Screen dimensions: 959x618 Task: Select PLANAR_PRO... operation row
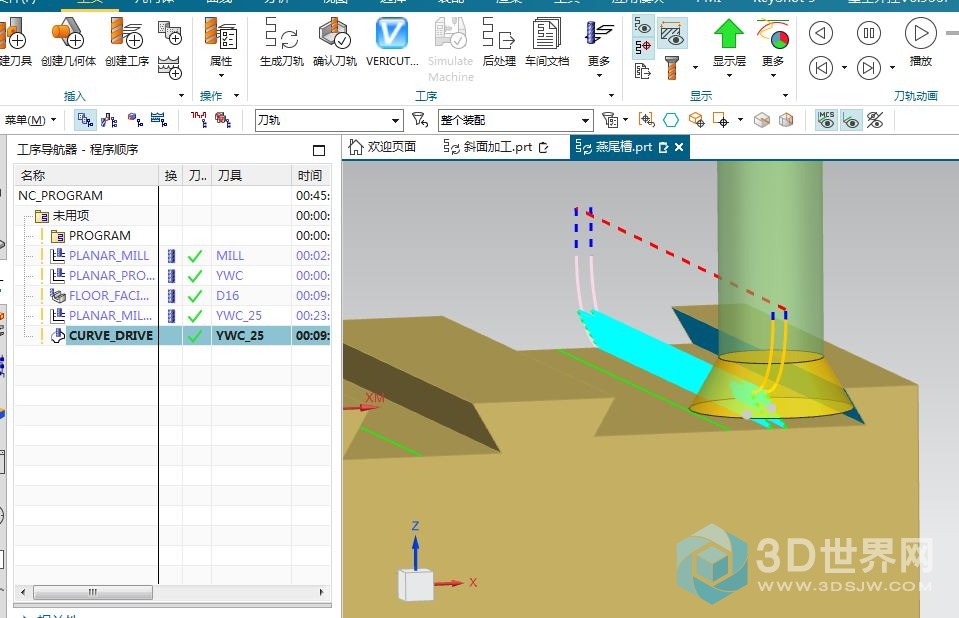[x=173, y=276]
